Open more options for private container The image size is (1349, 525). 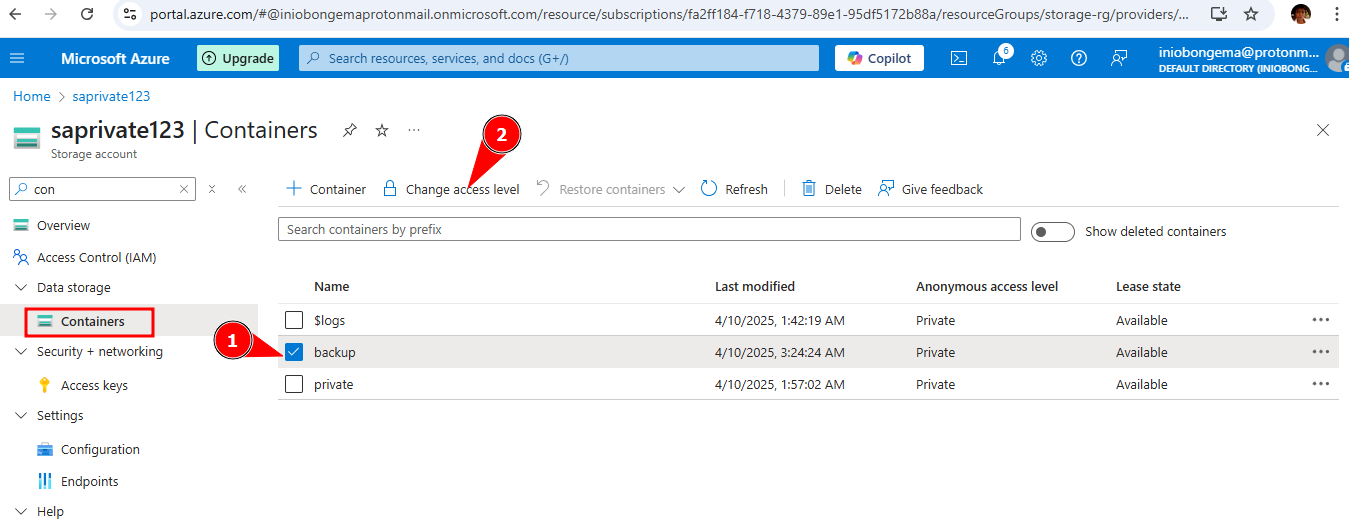[x=1320, y=384]
